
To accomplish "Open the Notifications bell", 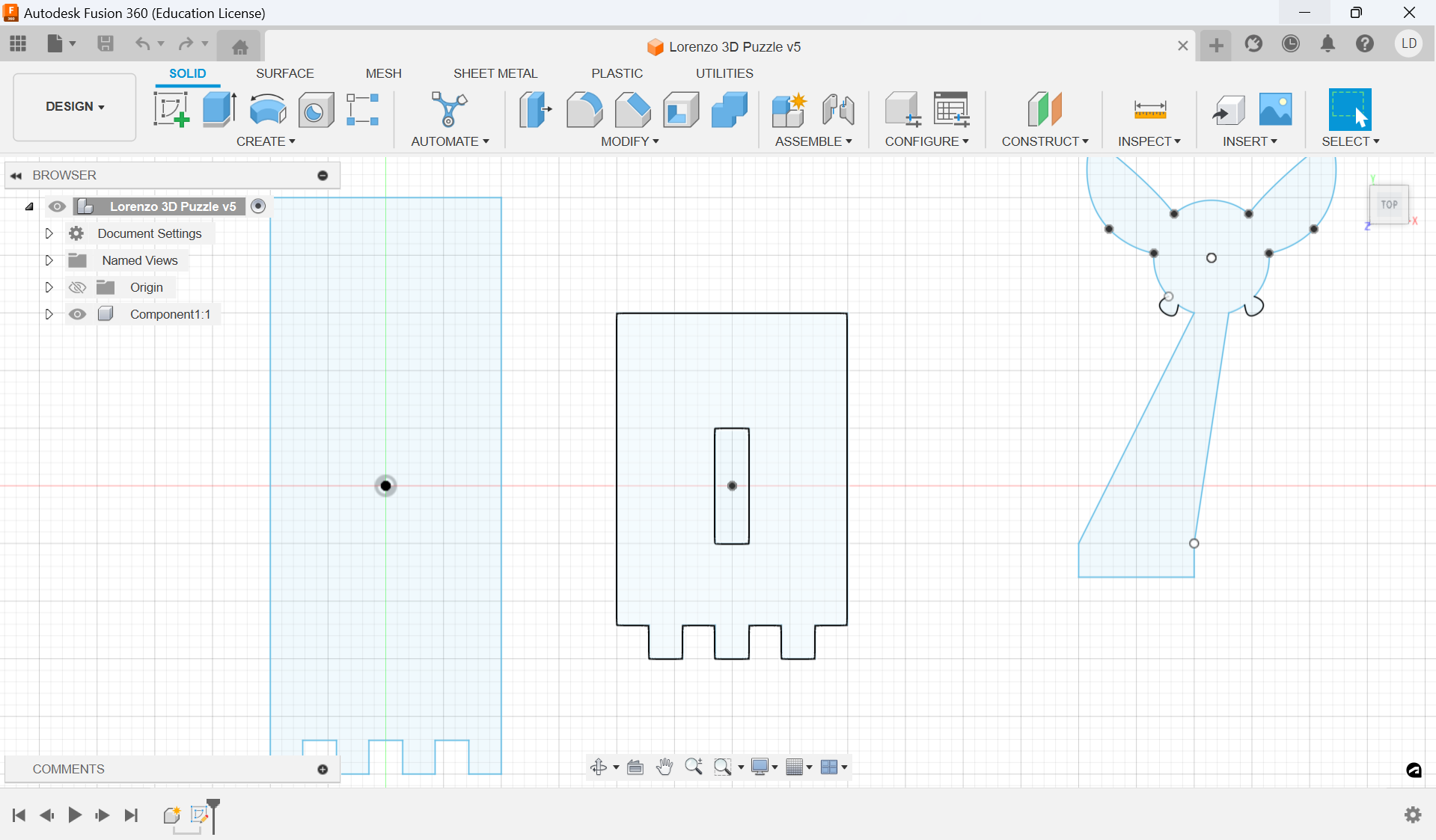I will click(1328, 43).
